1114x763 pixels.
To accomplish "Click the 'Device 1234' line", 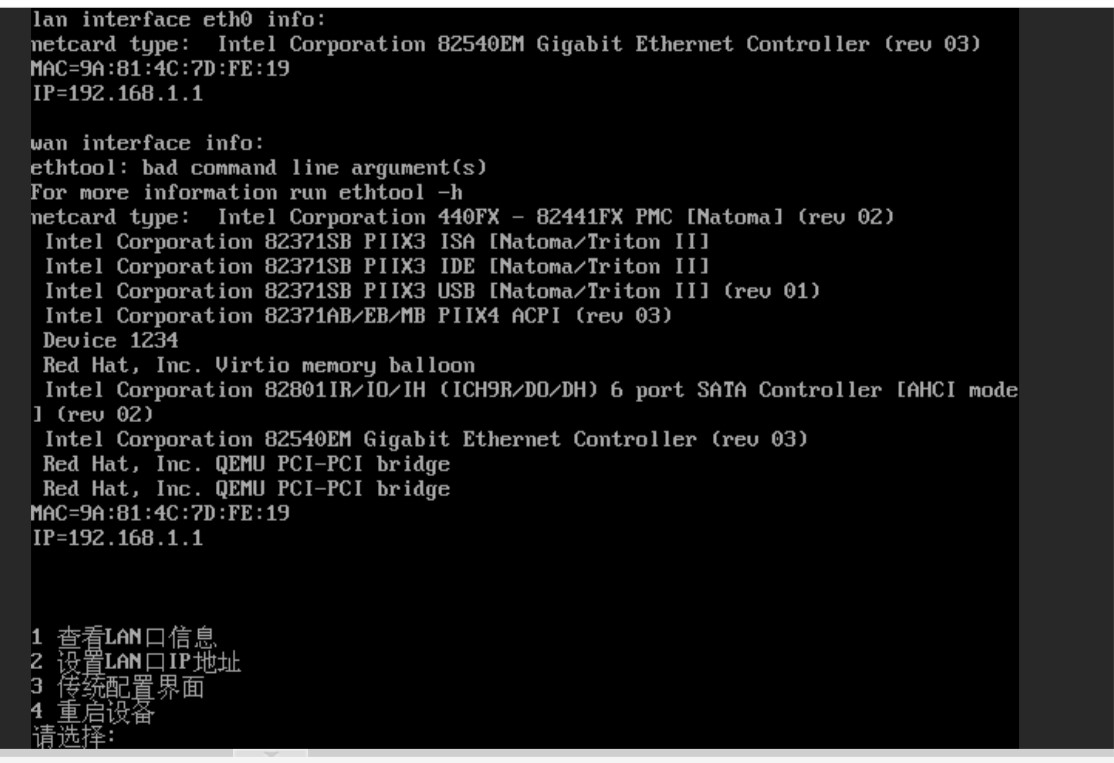I will pos(110,340).
